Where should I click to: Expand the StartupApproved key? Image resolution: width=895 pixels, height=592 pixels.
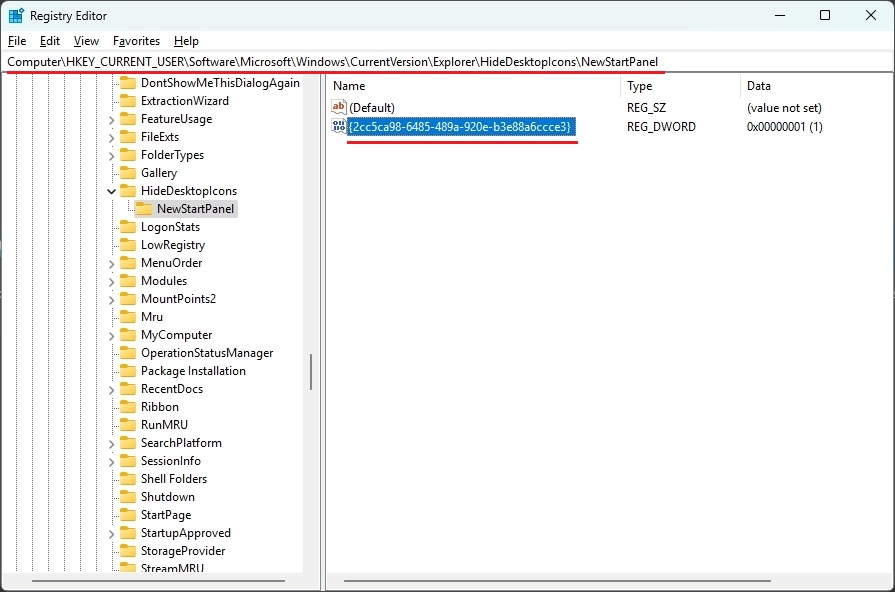coord(111,534)
